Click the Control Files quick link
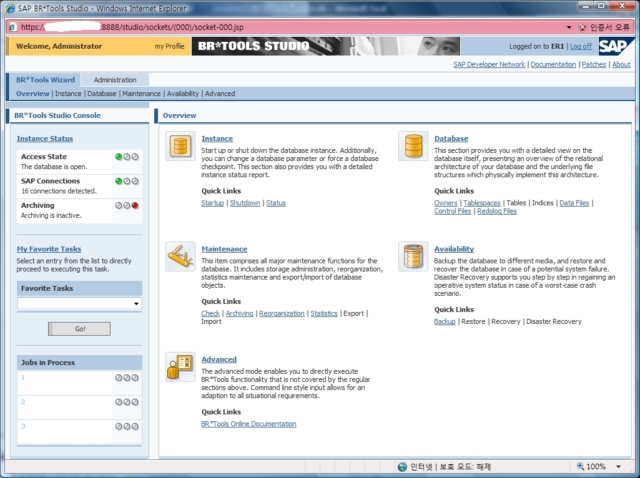Image resolution: width=640 pixels, height=478 pixels. tap(452, 211)
